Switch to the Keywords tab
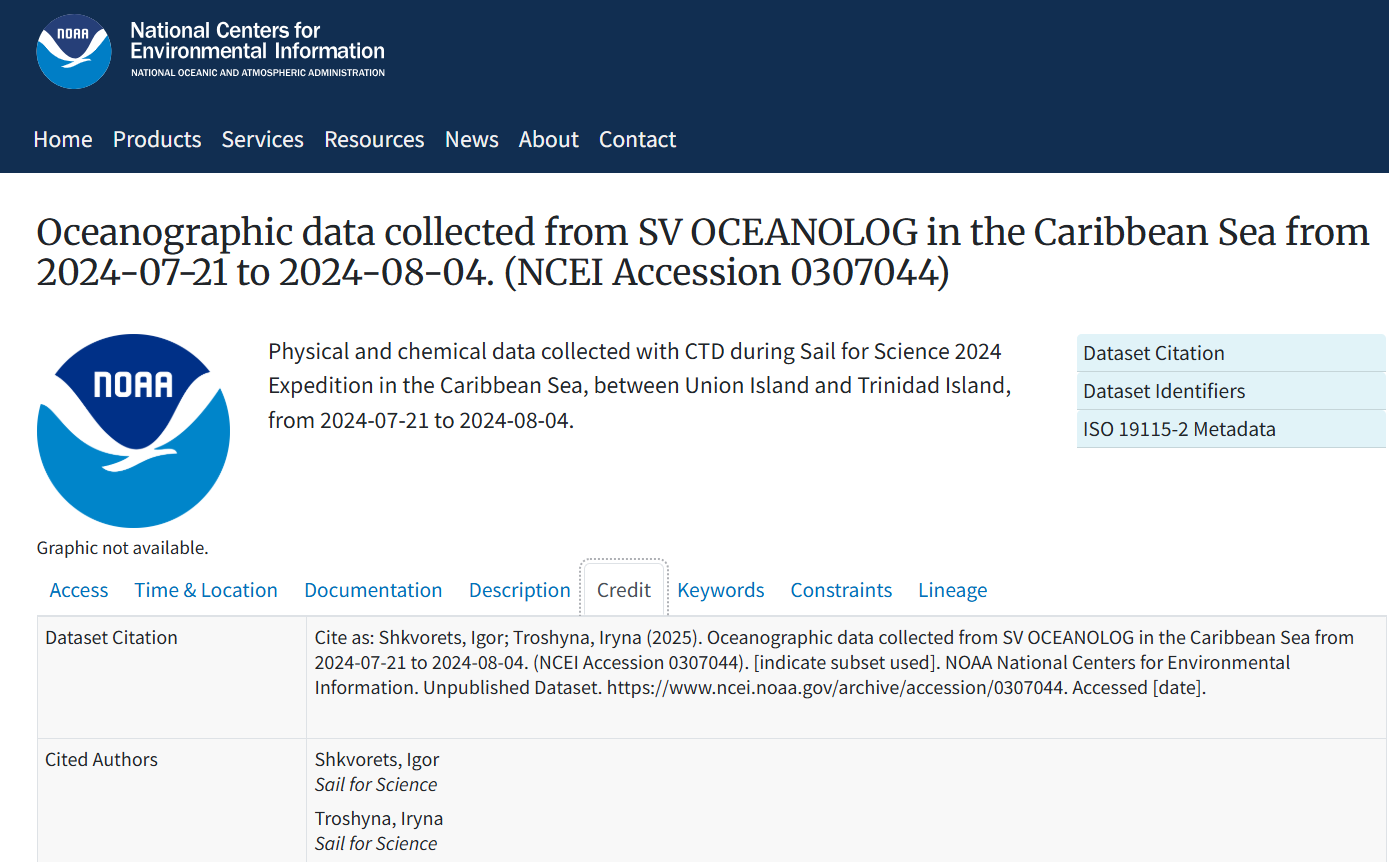 [x=721, y=590]
